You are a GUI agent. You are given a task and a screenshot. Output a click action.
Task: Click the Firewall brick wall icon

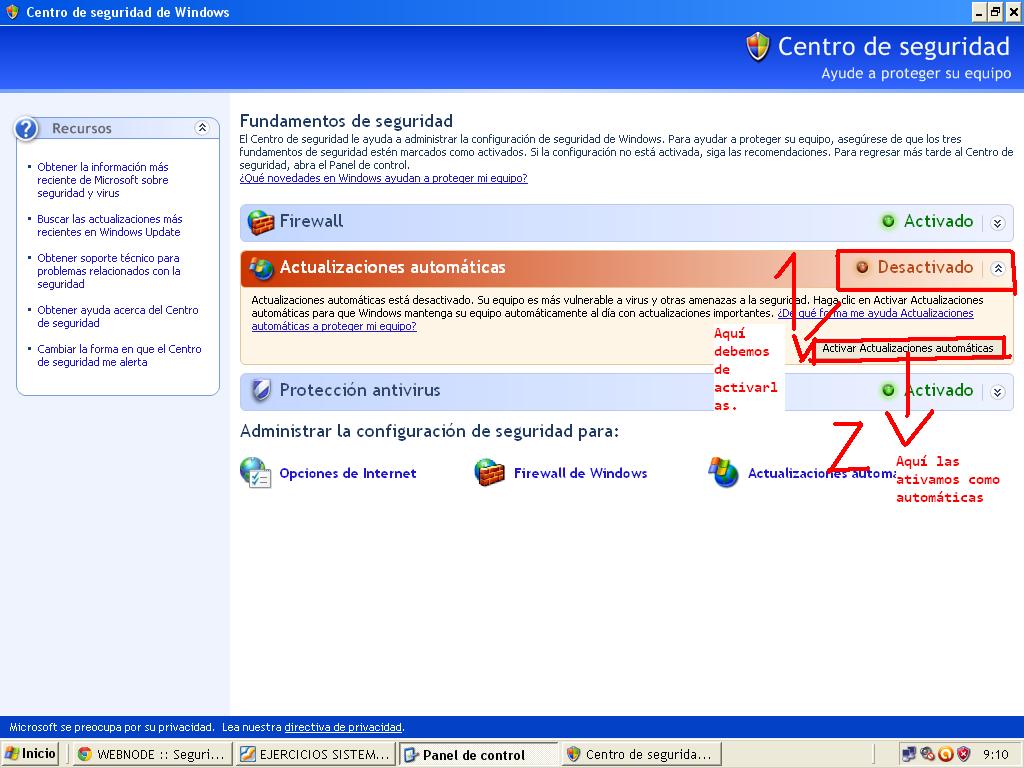[261, 222]
